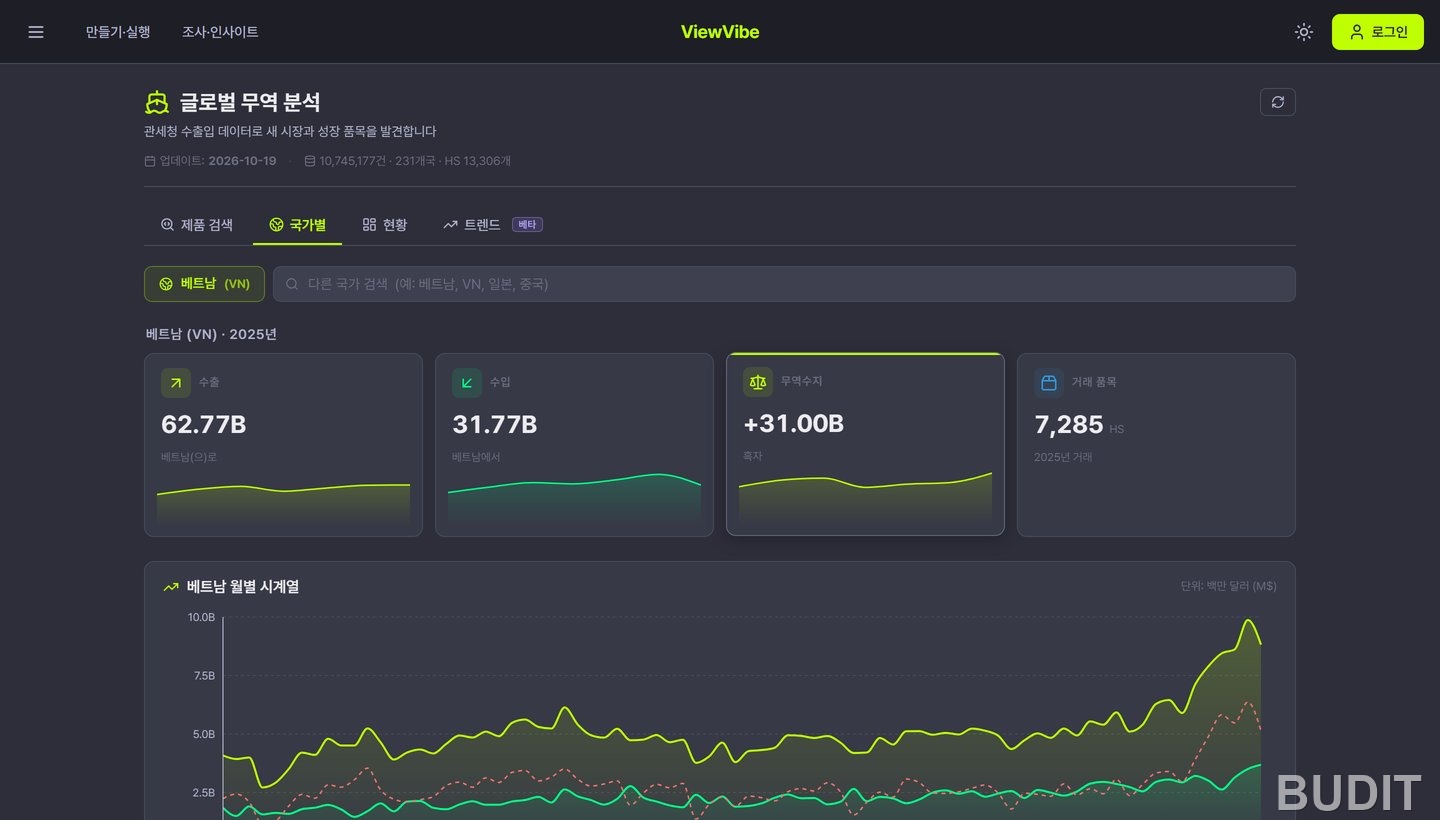Click the 수입 arrow icon
Viewport: 1440px width, 820px height.
pyautogui.click(x=467, y=383)
